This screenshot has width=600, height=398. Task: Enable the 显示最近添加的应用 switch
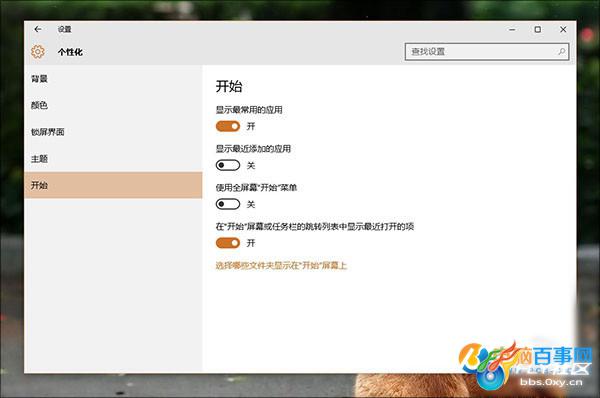[228, 165]
